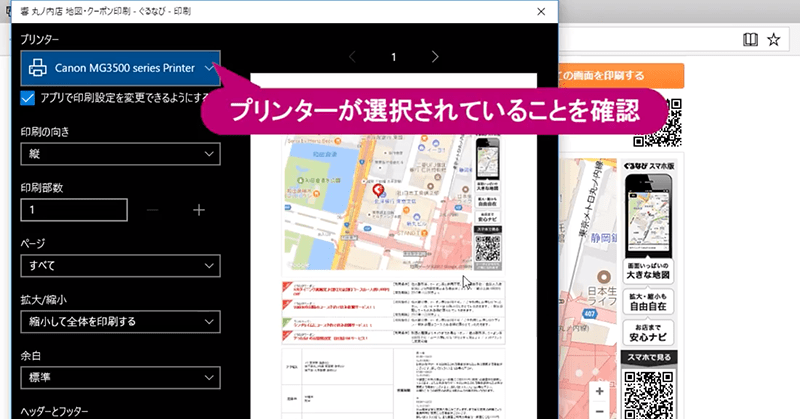Click the print preview page thumbnail

coord(393,246)
